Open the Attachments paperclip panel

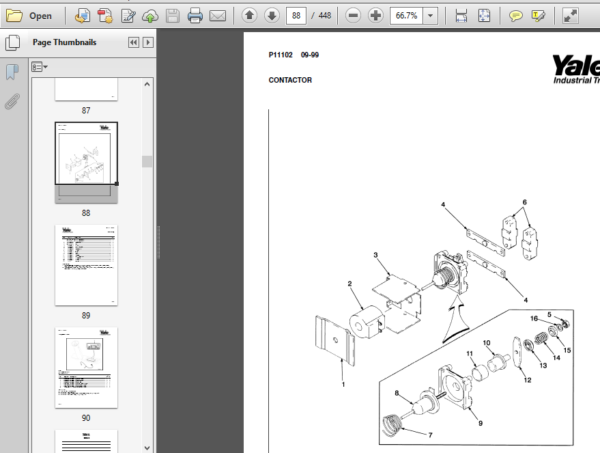coord(12,101)
